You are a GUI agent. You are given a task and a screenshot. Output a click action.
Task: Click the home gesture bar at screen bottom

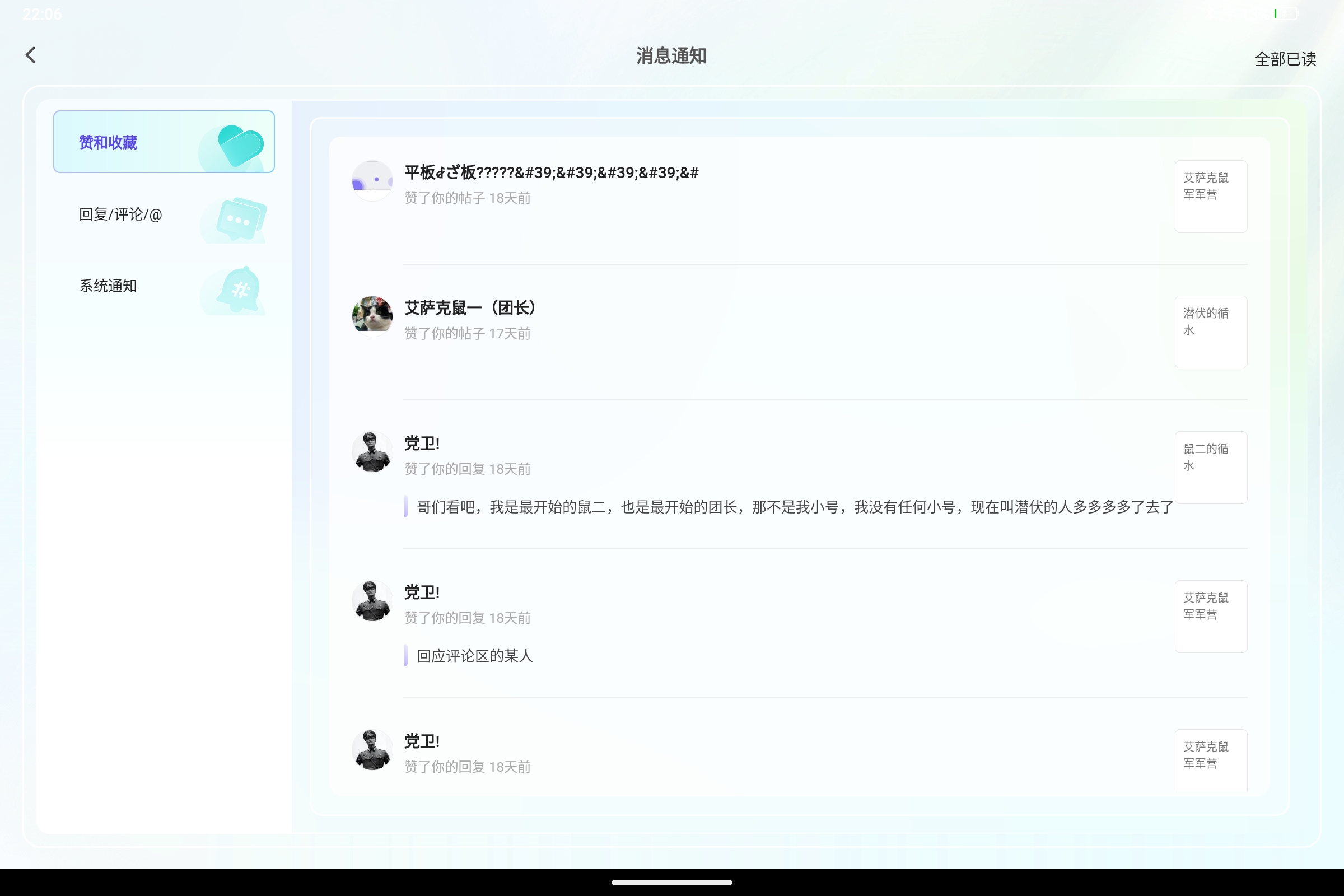(x=672, y=881)
